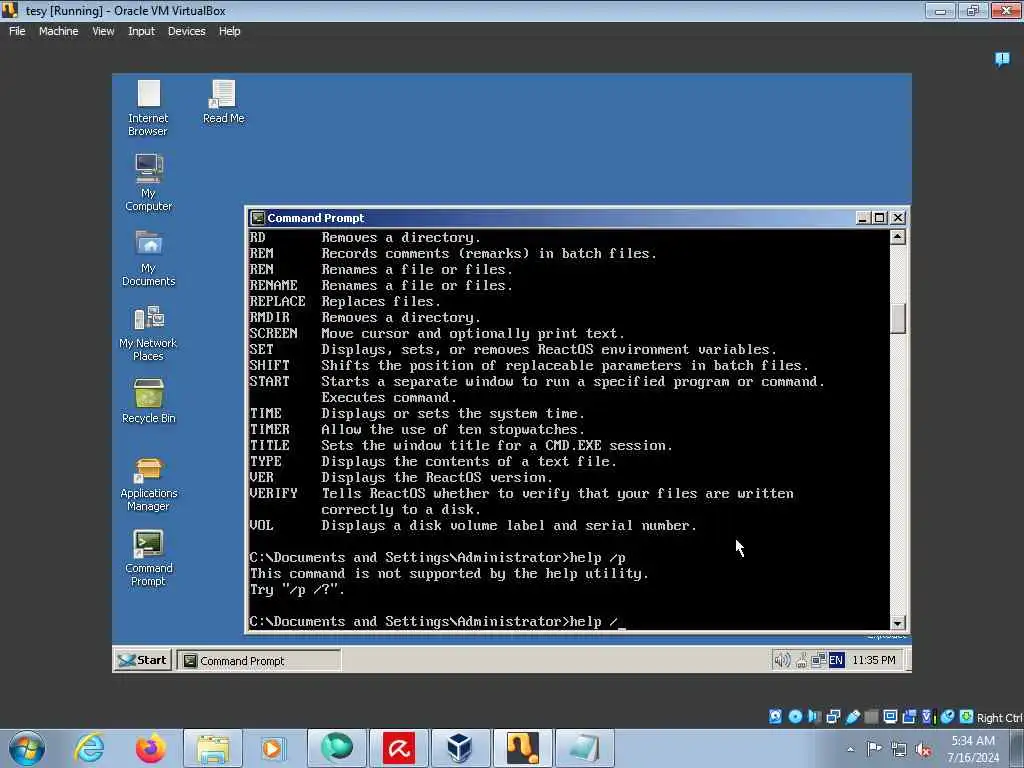
Task: Click Windows Action Center flag icon
Action: click(x=874, y=749)
